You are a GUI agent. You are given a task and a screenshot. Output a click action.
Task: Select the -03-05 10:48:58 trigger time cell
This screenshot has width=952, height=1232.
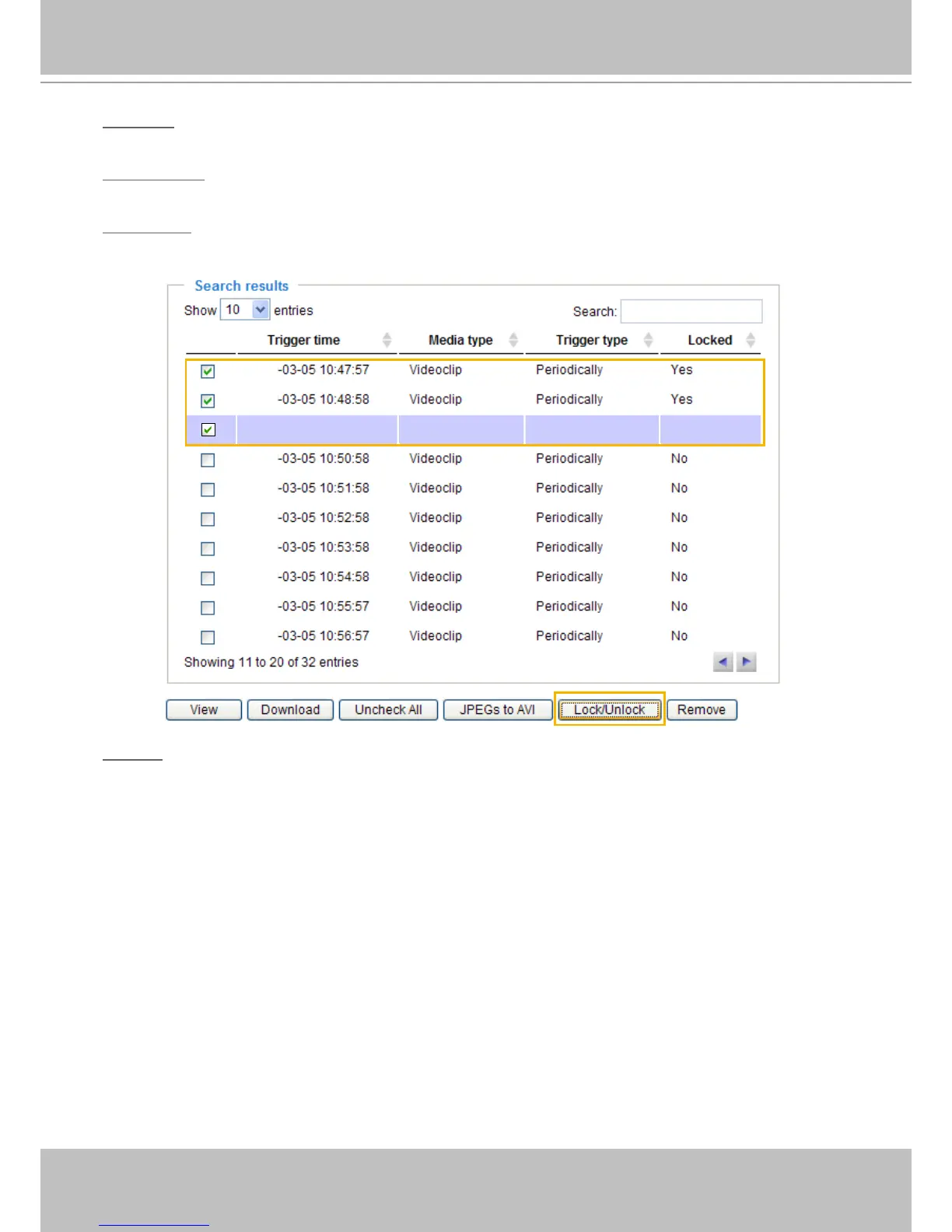pyautogui.click(x=324, y=399)
